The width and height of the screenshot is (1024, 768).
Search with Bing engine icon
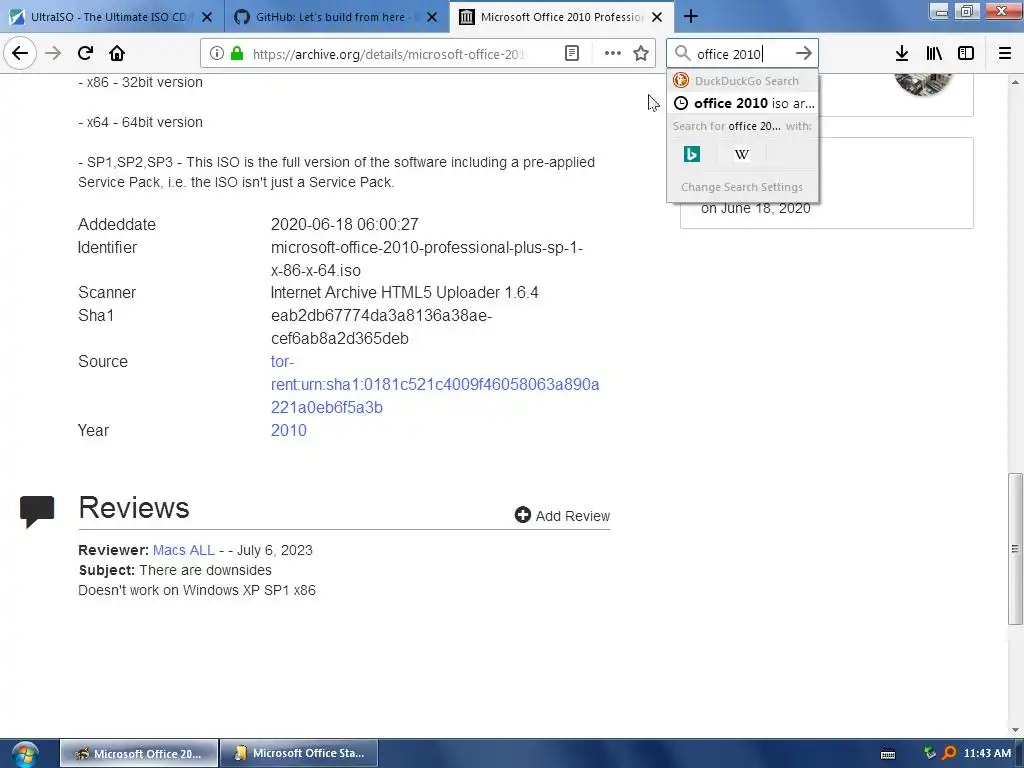[x=692, y=154]
